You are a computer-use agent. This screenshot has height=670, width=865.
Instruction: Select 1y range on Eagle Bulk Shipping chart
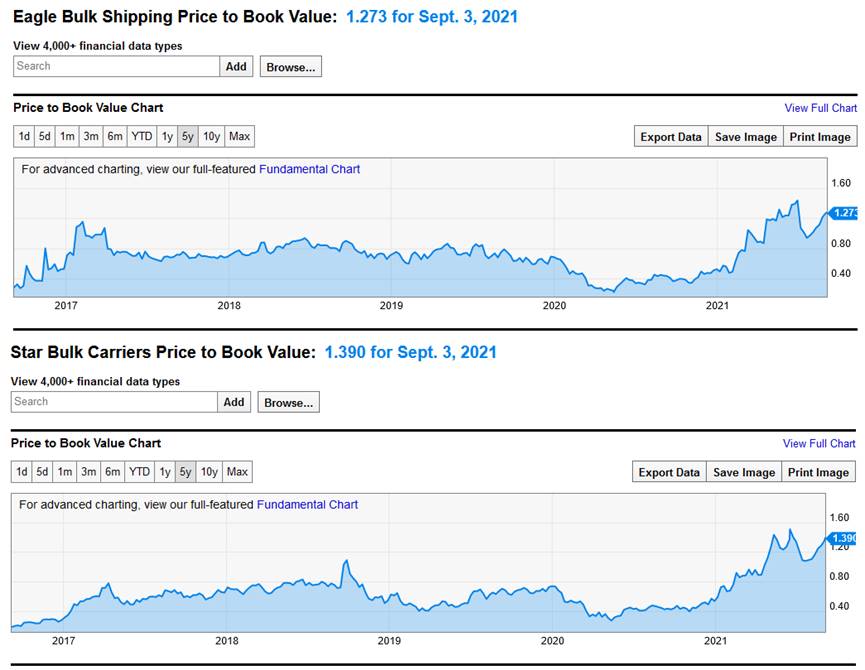167,136
